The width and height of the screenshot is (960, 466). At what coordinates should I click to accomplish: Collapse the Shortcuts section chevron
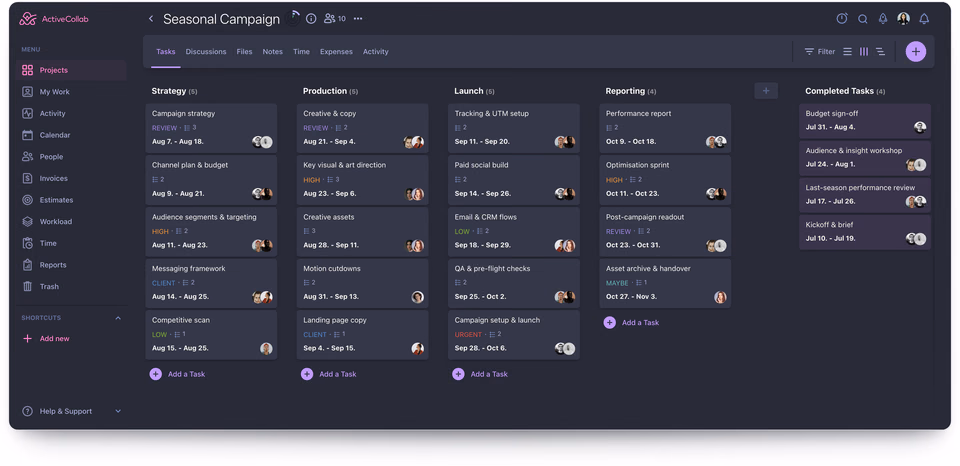[x=118, y=318]
